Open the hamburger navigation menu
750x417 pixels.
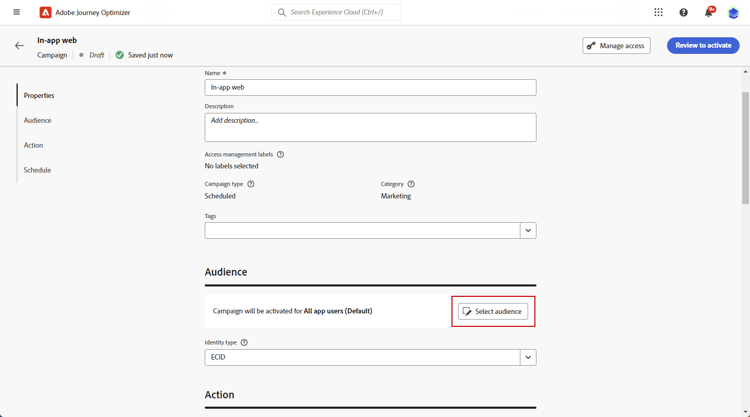(x=16, y=13)
